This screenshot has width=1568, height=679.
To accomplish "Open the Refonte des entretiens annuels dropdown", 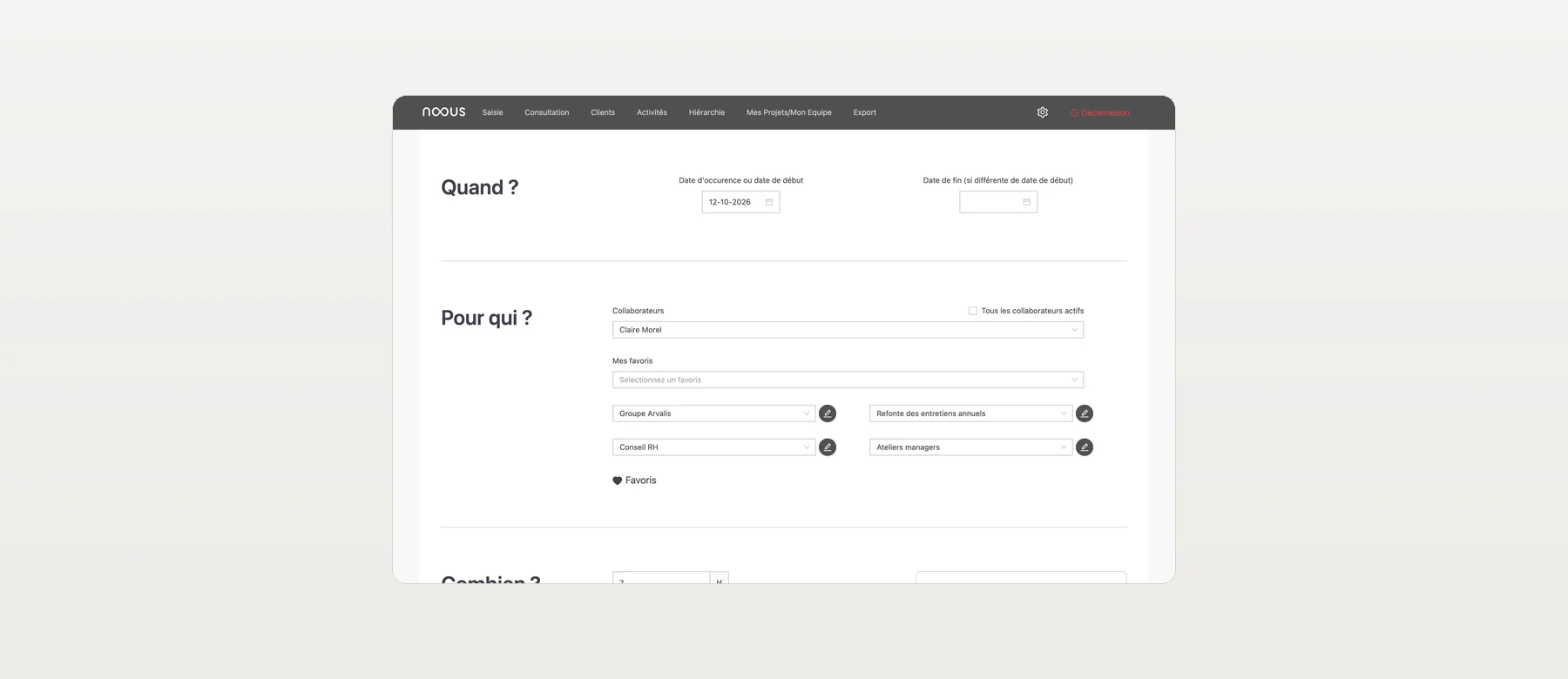I will click(971, 413).
